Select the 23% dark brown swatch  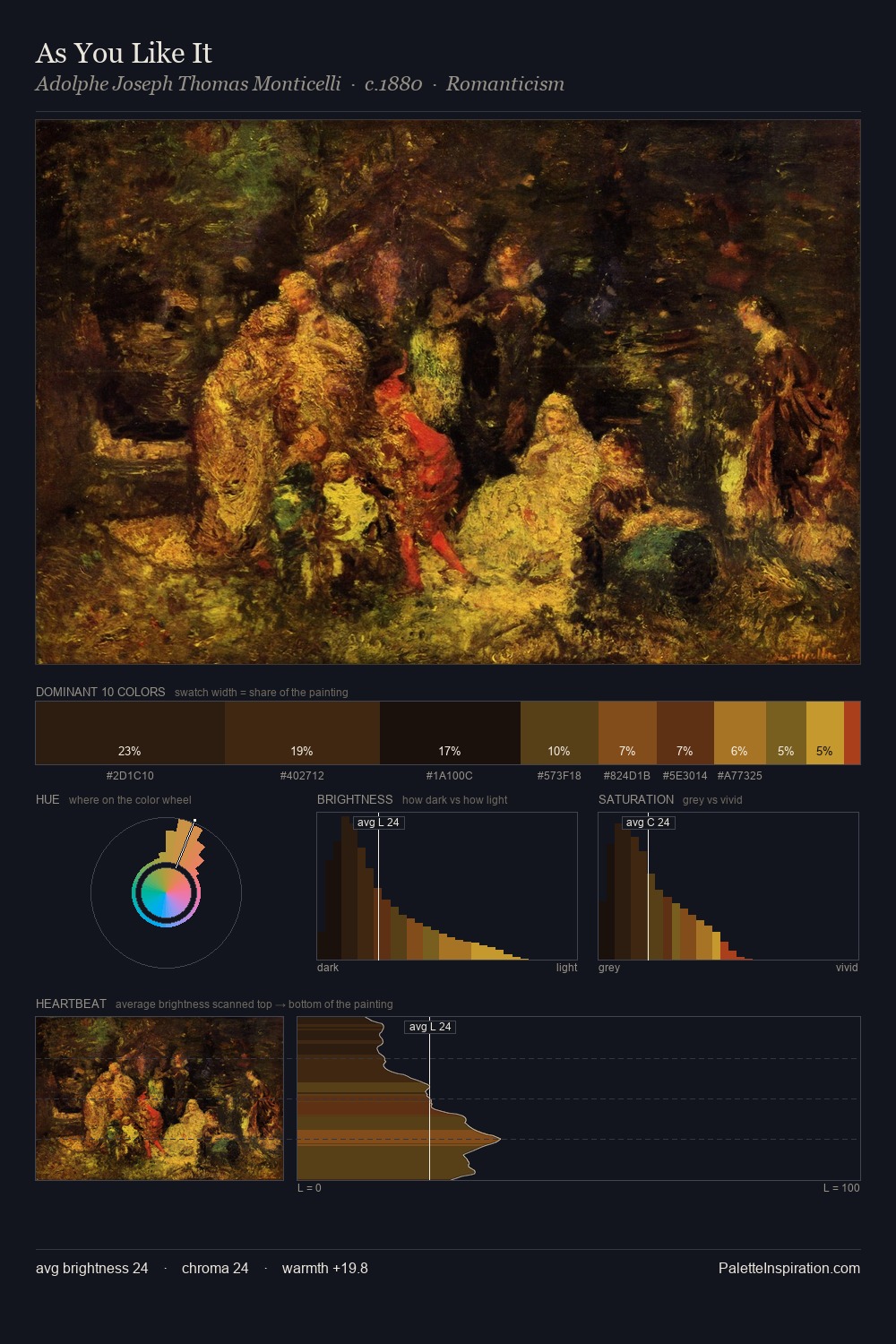(130, 733)
